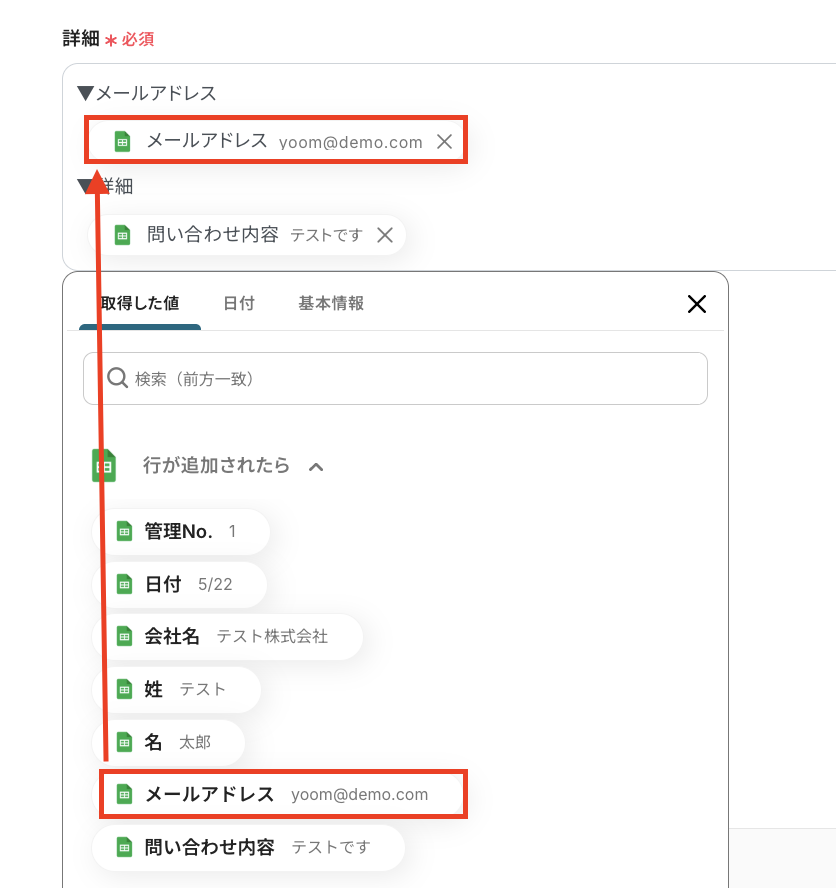Click the inserted メールアドレス chip in the editor
836x888 pixels.
276,140
